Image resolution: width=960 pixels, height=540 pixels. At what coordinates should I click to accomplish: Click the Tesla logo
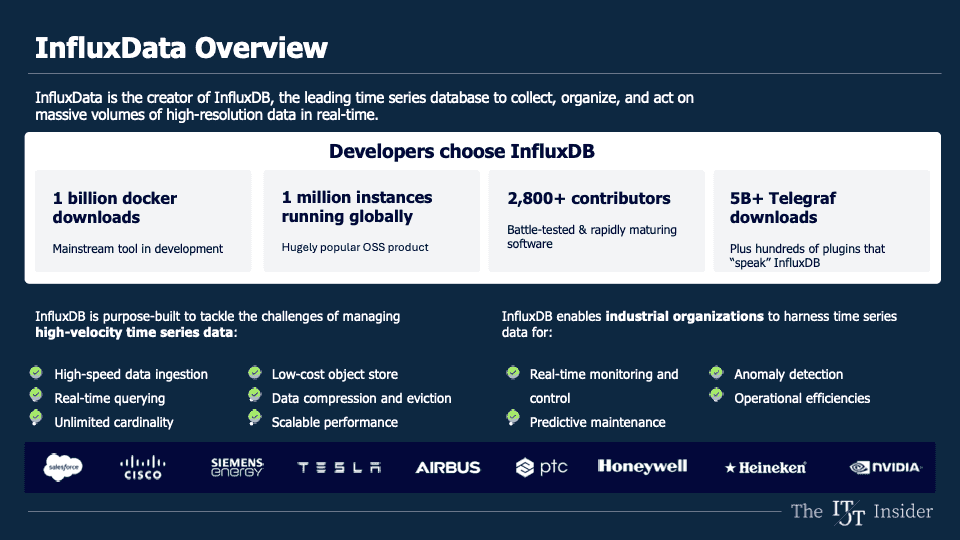coord(339,467)
